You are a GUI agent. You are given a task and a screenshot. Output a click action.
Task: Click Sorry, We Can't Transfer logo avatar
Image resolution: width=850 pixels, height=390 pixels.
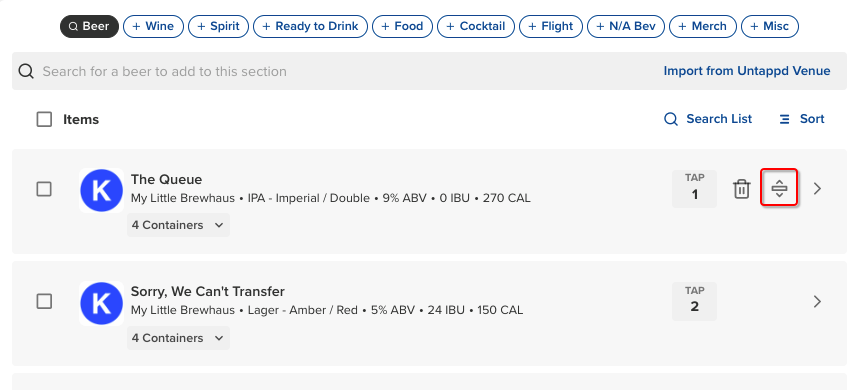click(101, 303)
